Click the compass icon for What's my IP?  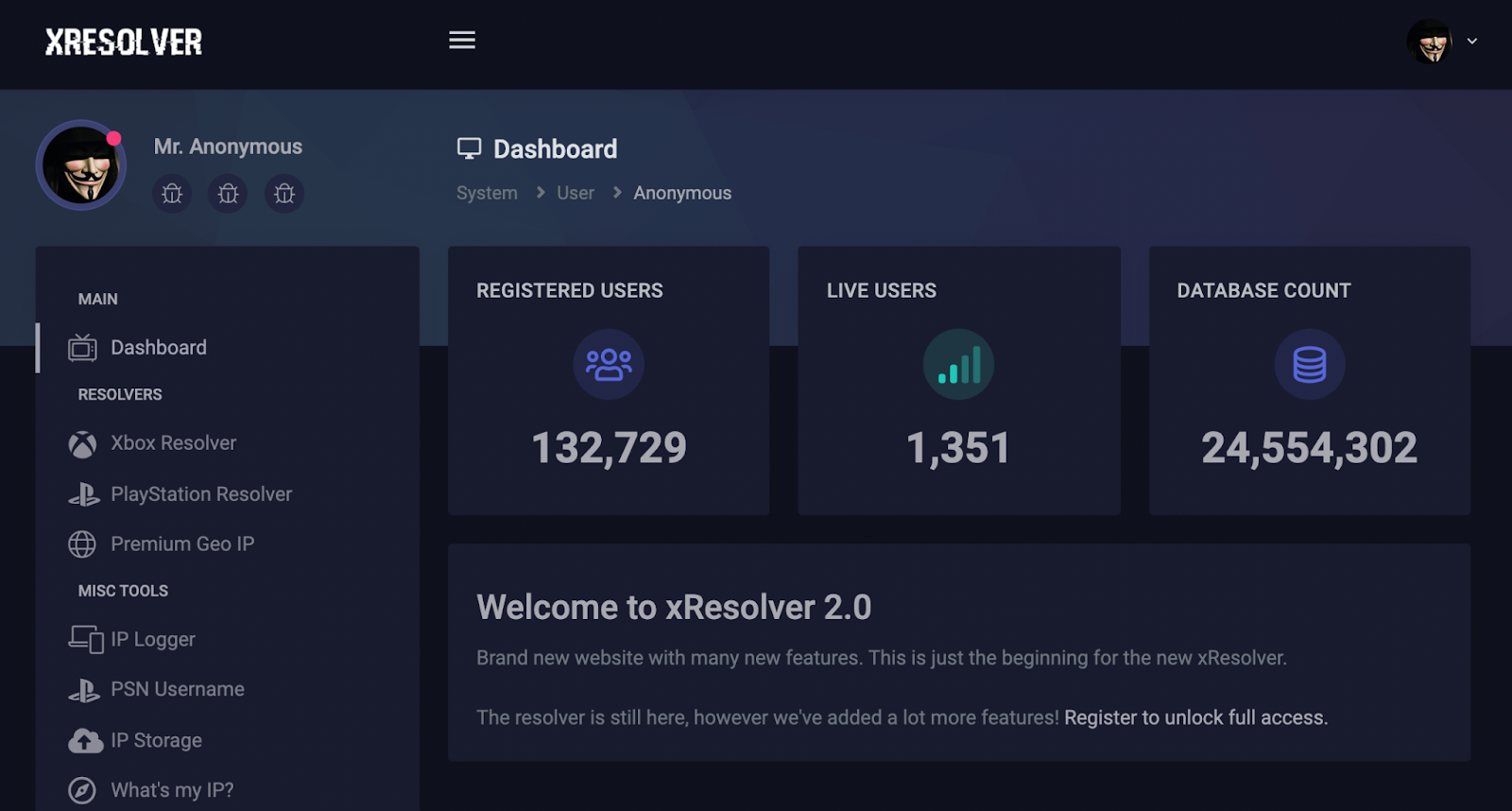coord(82,790)
